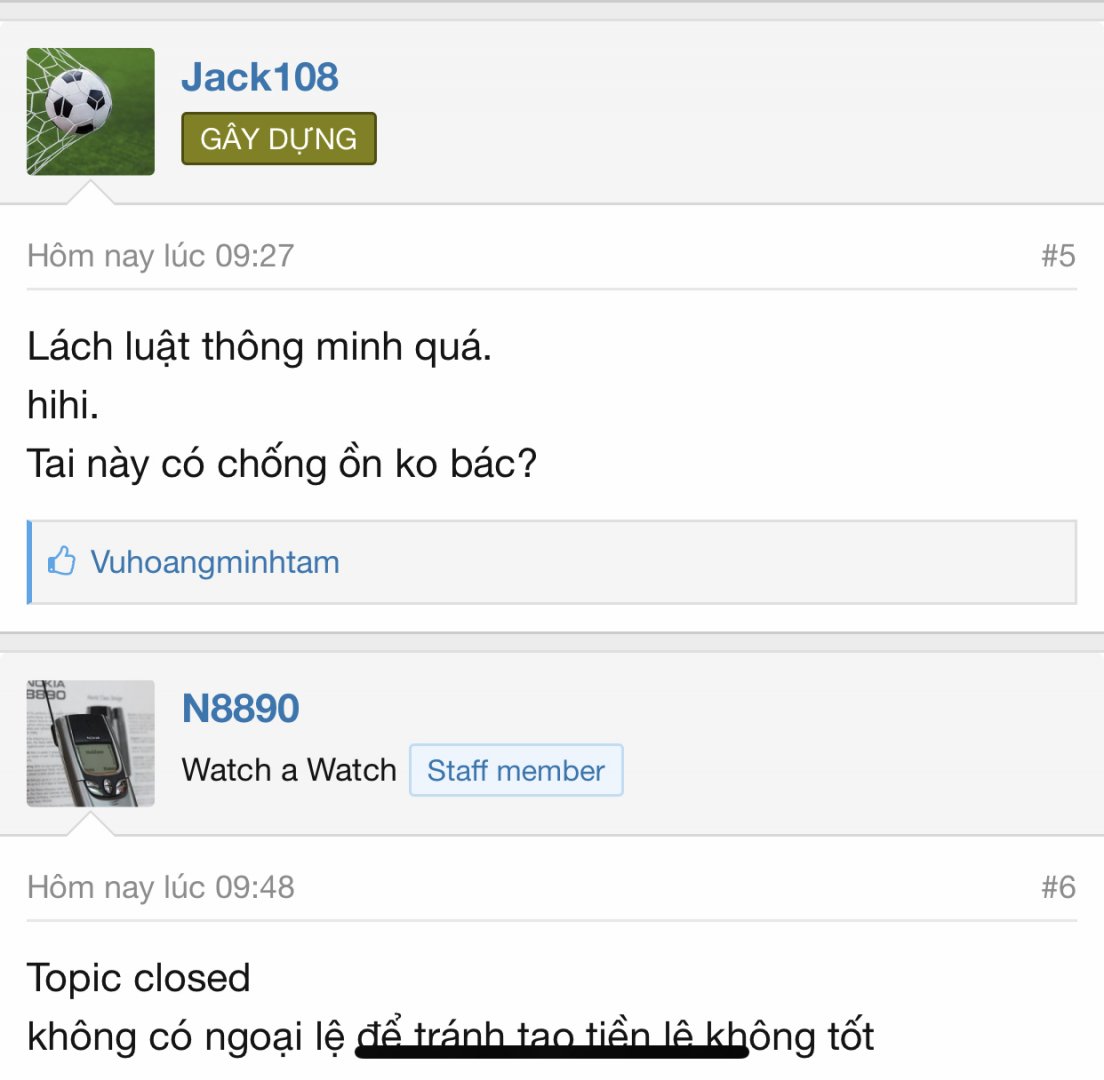Open N8890's Nokia phone avatar

pos(90,743)
